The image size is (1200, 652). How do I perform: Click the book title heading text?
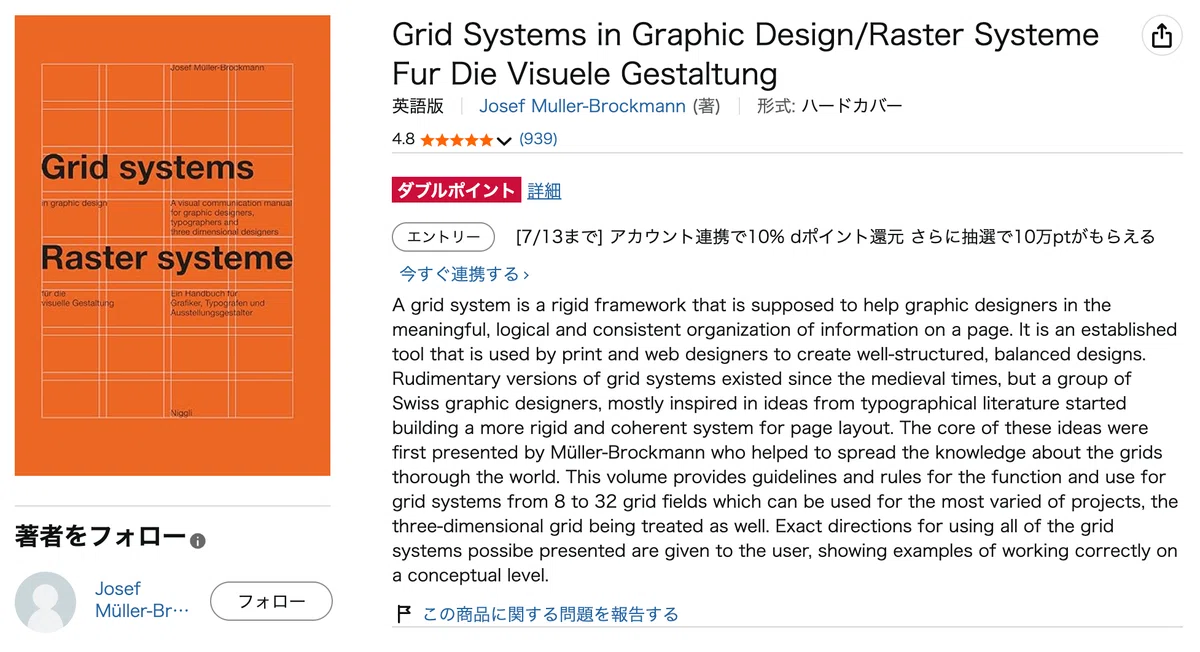click(745, 54)
